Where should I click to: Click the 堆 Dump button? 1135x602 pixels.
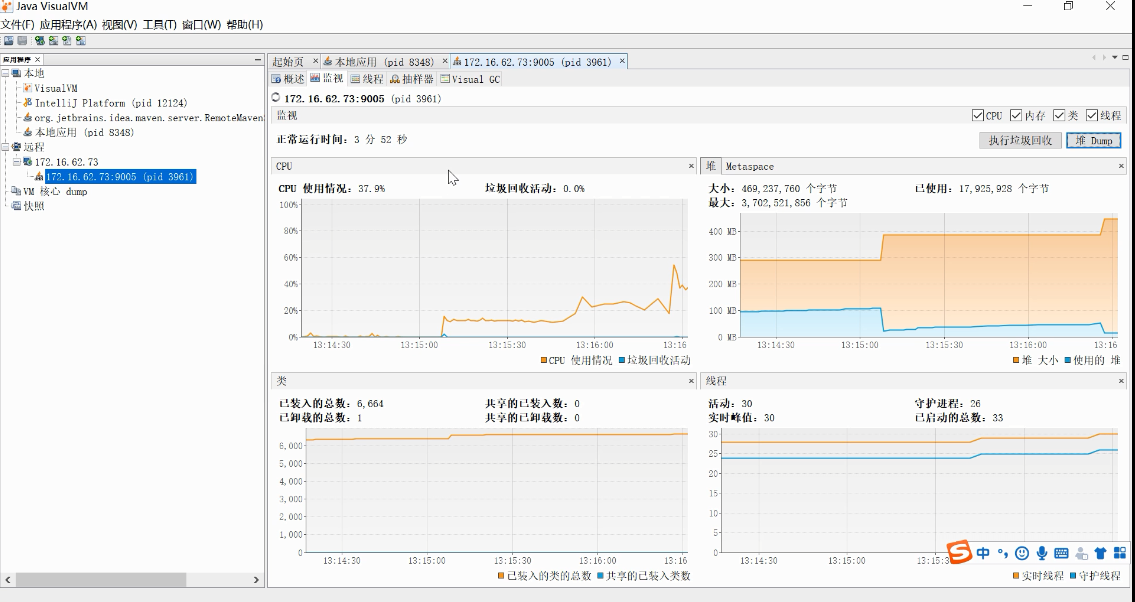click(x=1094, y=140)
